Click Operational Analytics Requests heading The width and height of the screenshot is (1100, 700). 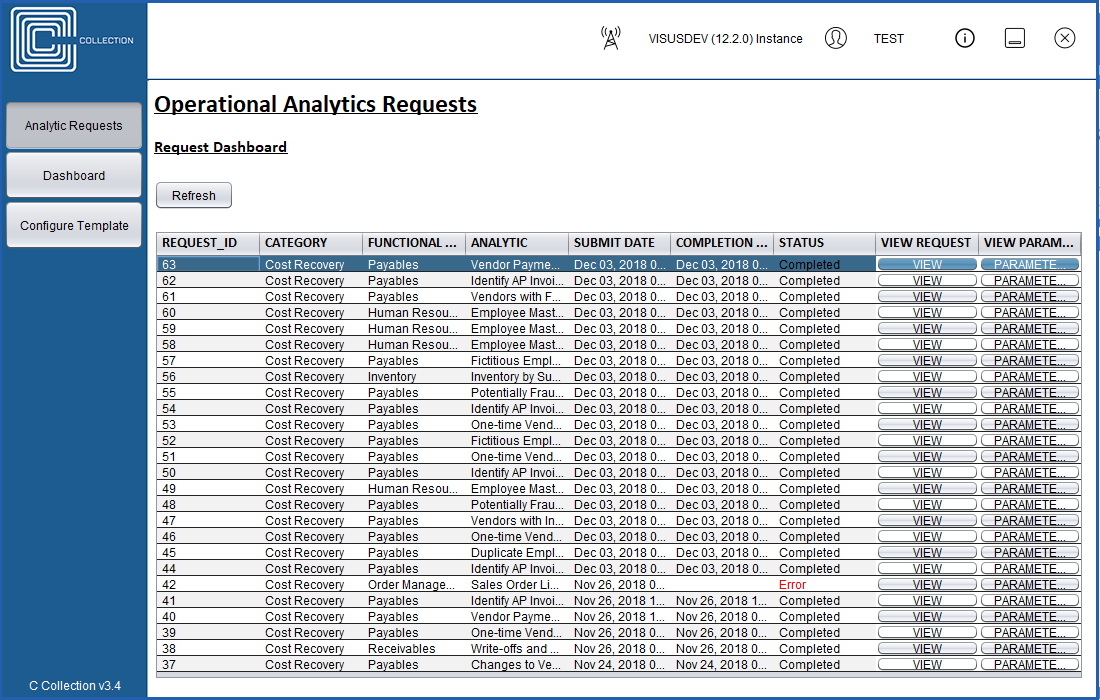tap(316, 104)
